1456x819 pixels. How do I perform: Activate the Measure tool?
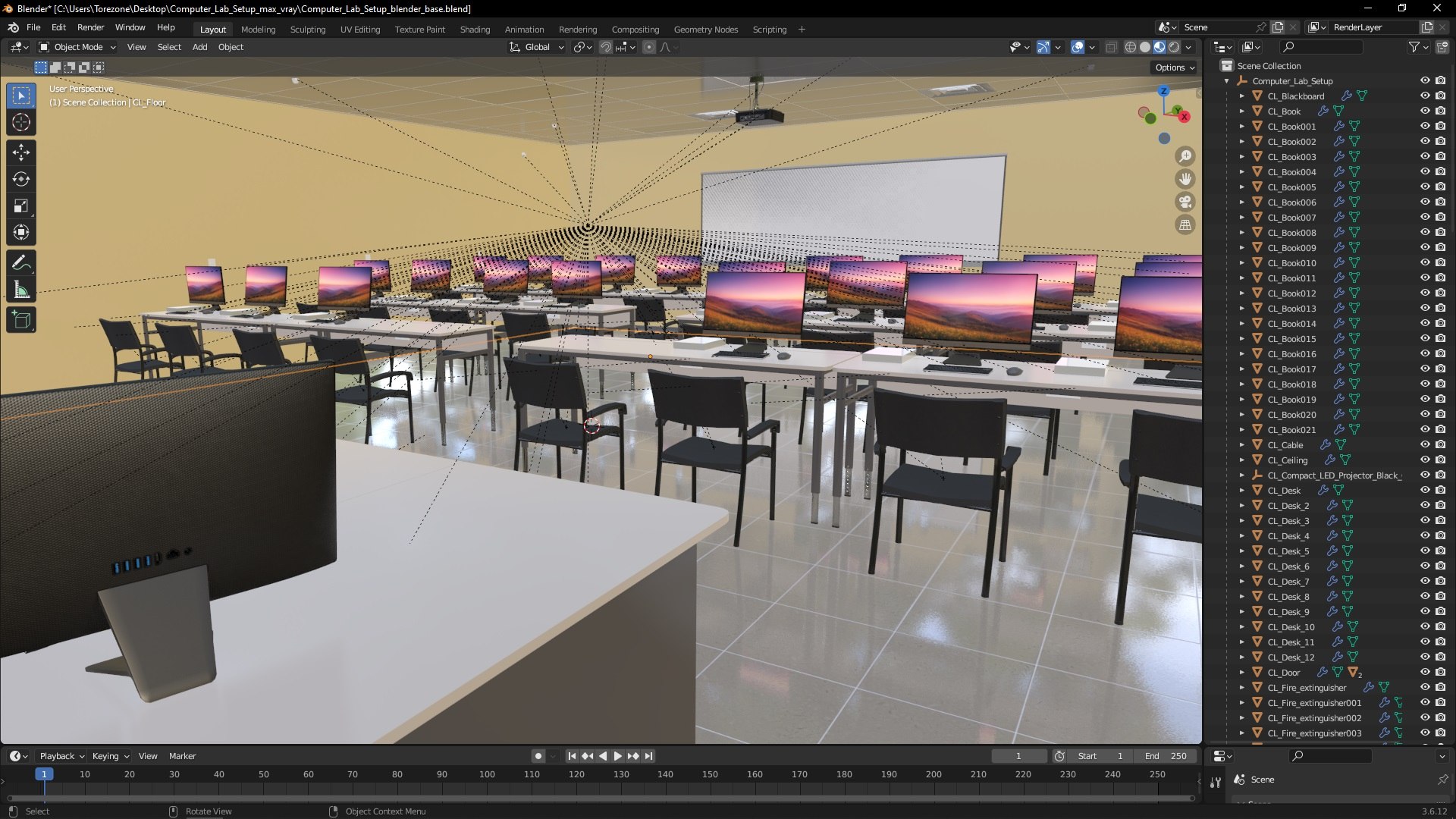click(21, 290)
